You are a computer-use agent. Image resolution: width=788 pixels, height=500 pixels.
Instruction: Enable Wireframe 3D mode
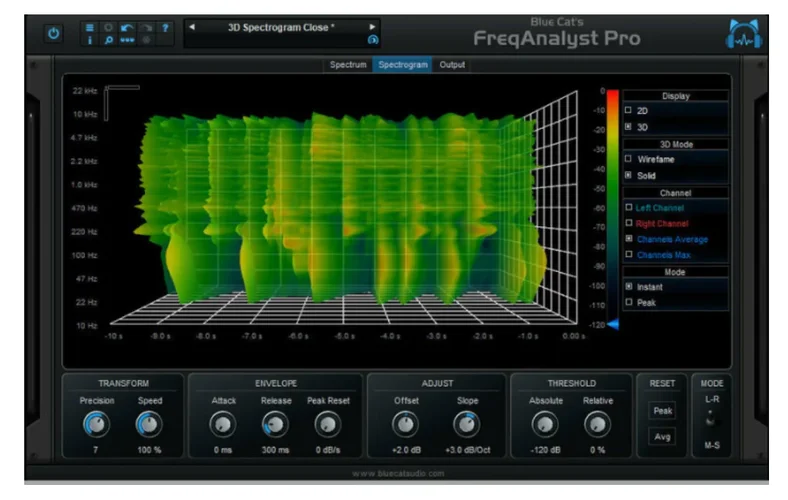pos(628,158)
